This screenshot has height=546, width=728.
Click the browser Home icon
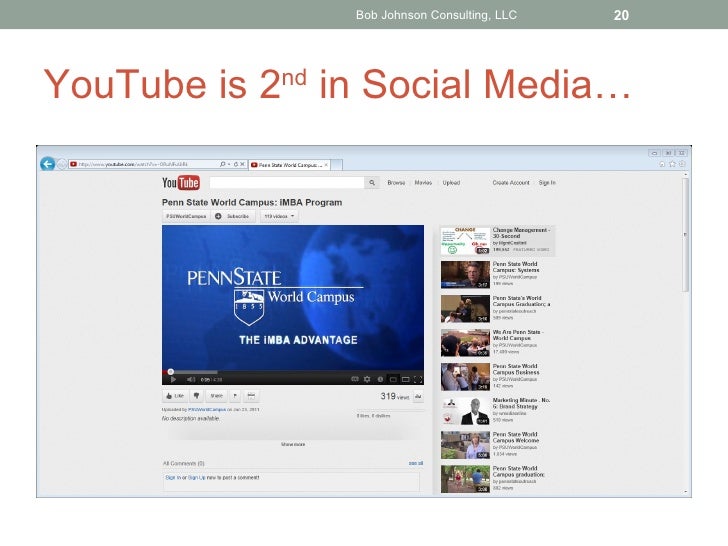click(662, 164)
